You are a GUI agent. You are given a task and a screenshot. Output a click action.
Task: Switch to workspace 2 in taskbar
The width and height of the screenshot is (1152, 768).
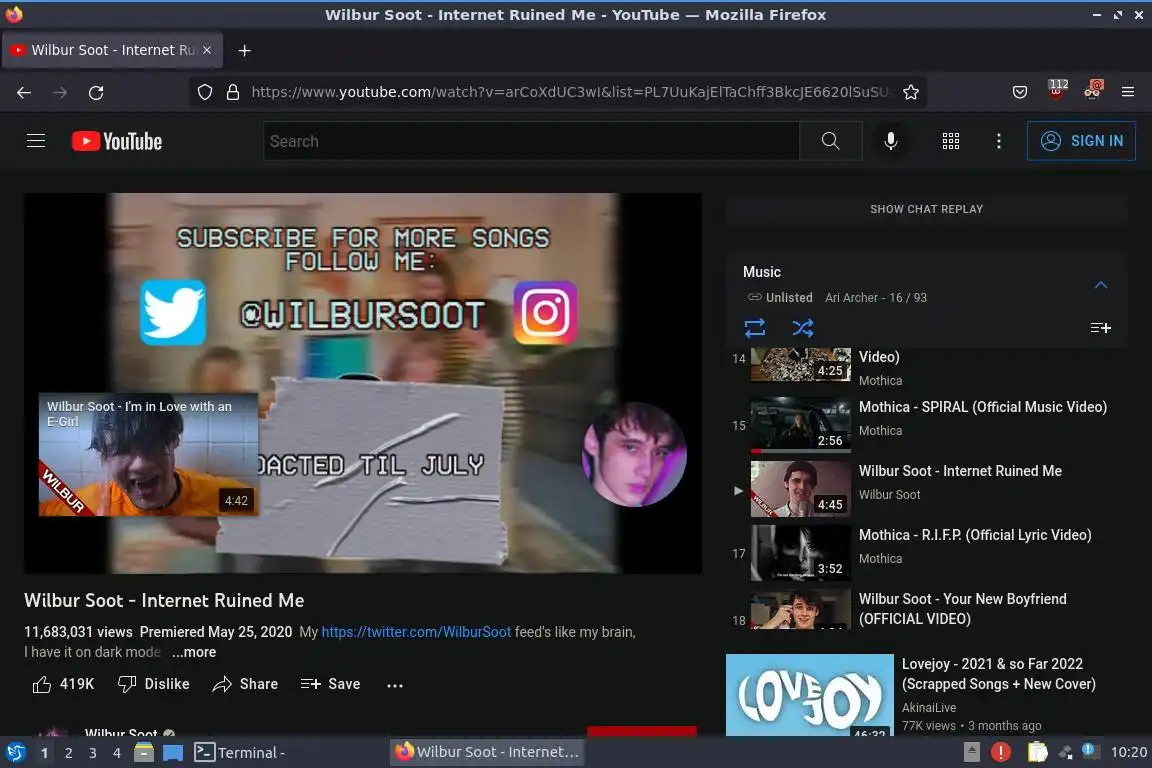coord(68,753)
